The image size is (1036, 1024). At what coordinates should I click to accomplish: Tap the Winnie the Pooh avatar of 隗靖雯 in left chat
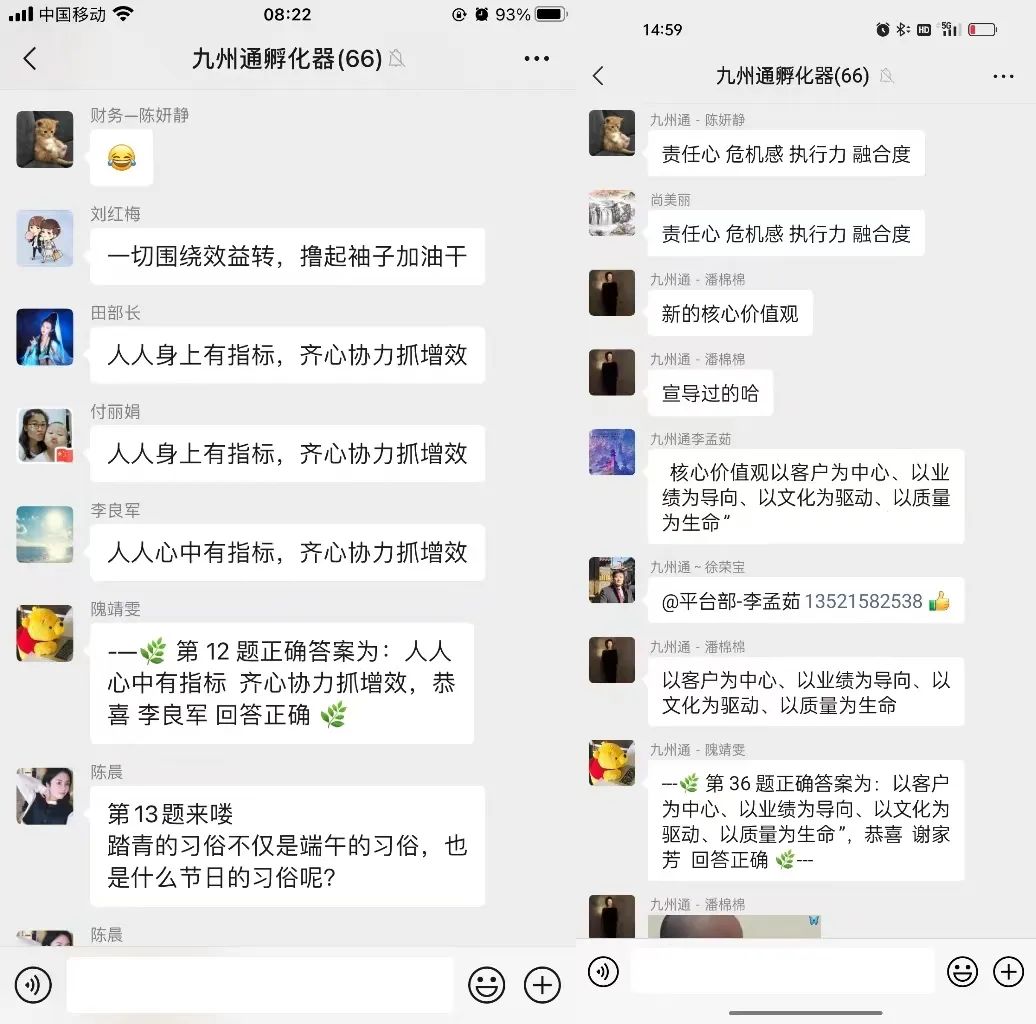45,633
